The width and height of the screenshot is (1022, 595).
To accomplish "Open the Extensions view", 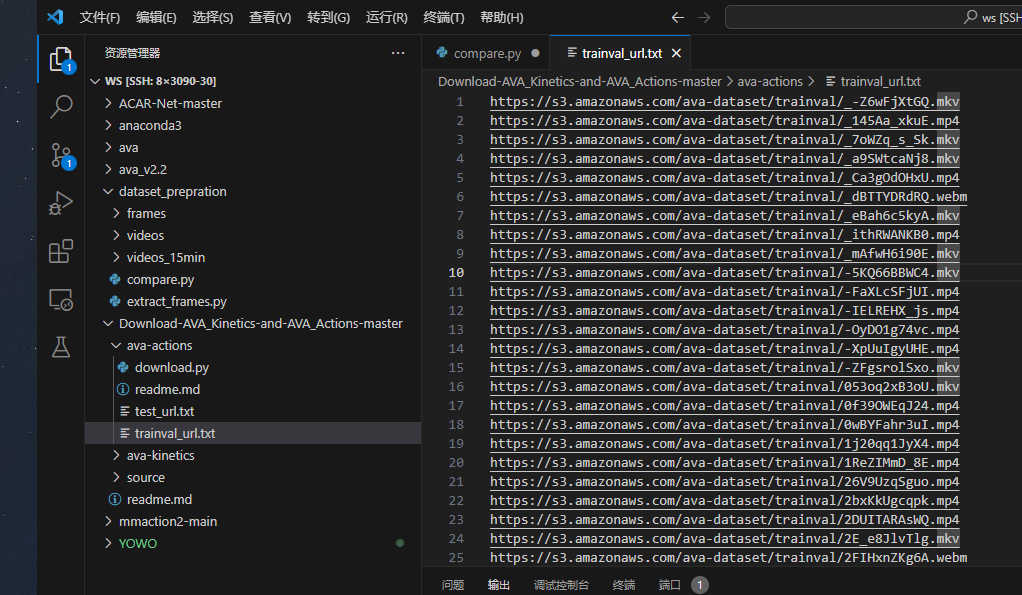I will [60, 251].
